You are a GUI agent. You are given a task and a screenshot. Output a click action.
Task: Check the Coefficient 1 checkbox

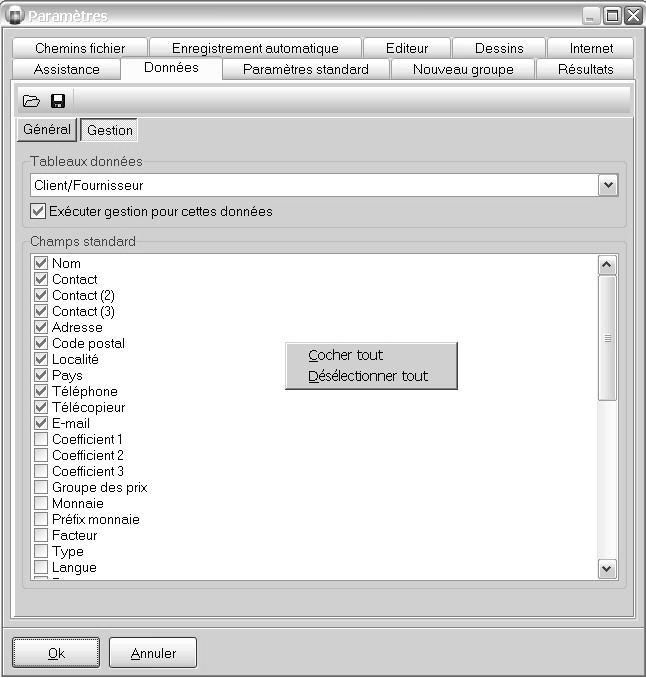[41, 439]
